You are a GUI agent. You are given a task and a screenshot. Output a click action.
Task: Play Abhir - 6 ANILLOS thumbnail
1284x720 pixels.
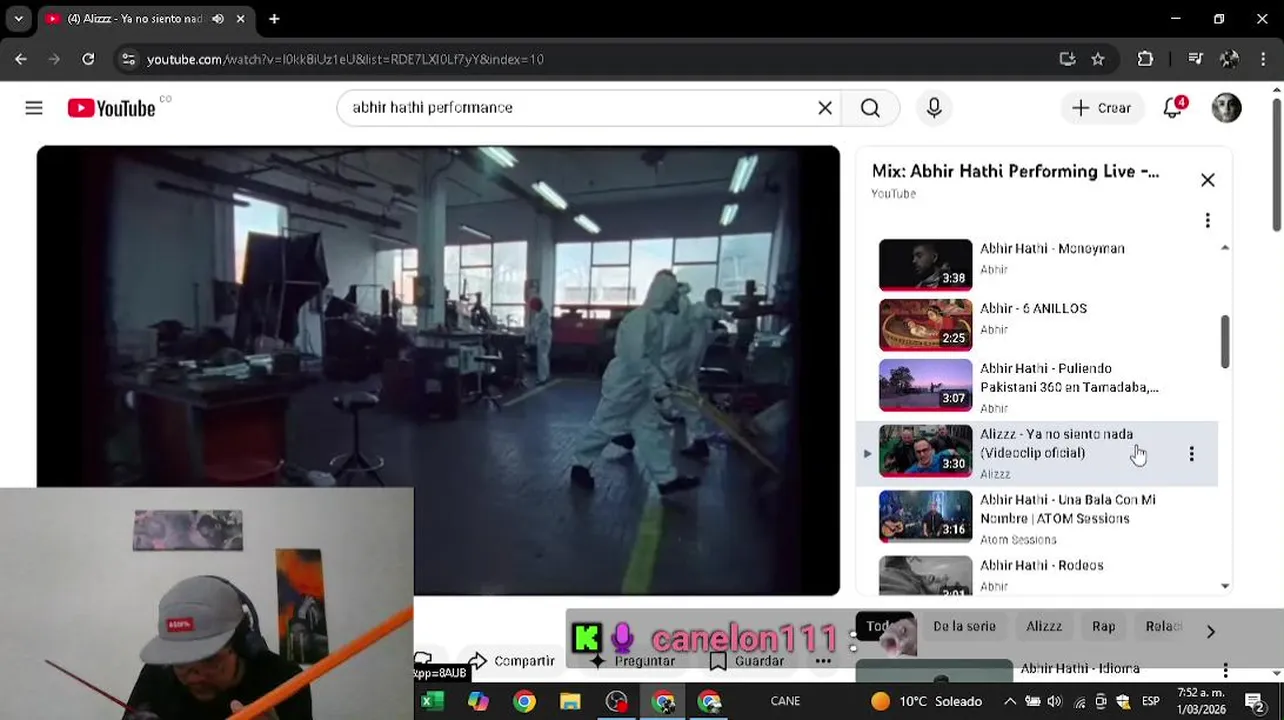(925, 325)
